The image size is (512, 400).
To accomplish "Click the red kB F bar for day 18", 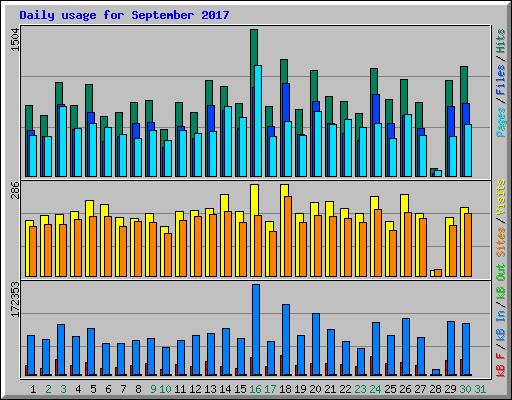I will tap(281, 365).
